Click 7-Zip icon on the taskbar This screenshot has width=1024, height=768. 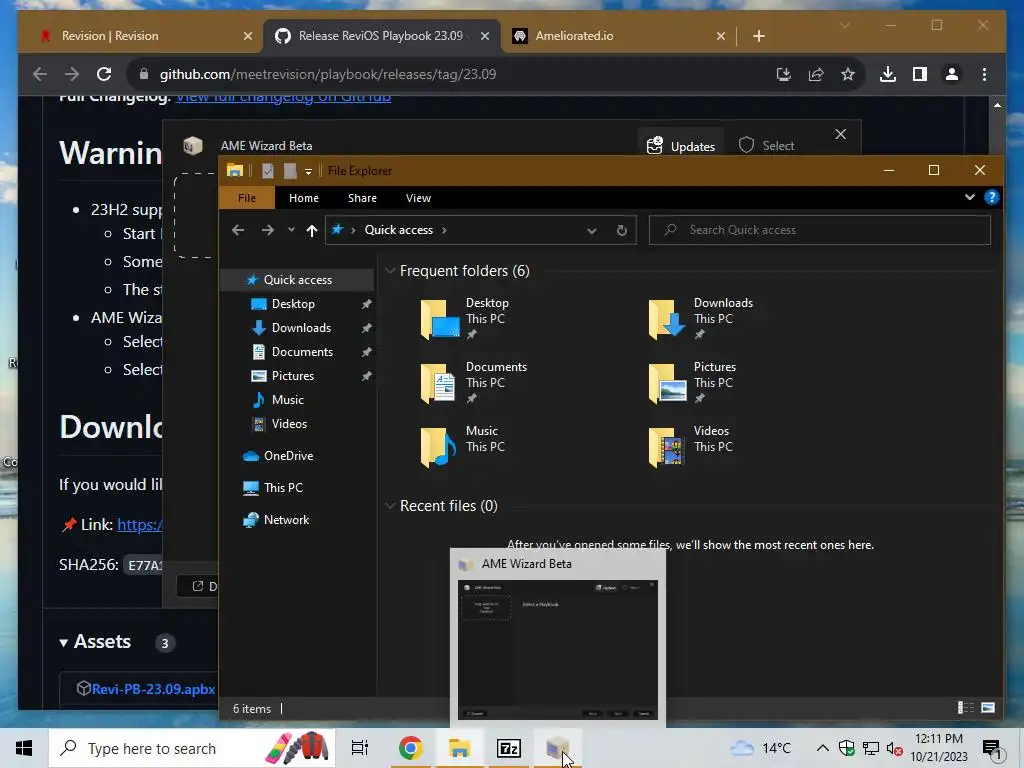pyautogui.click(x=509, y=748)
